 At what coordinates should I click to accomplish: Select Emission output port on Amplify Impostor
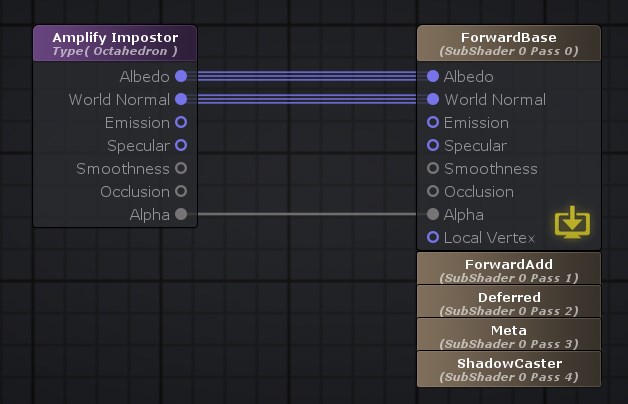(x=181, y=122)
